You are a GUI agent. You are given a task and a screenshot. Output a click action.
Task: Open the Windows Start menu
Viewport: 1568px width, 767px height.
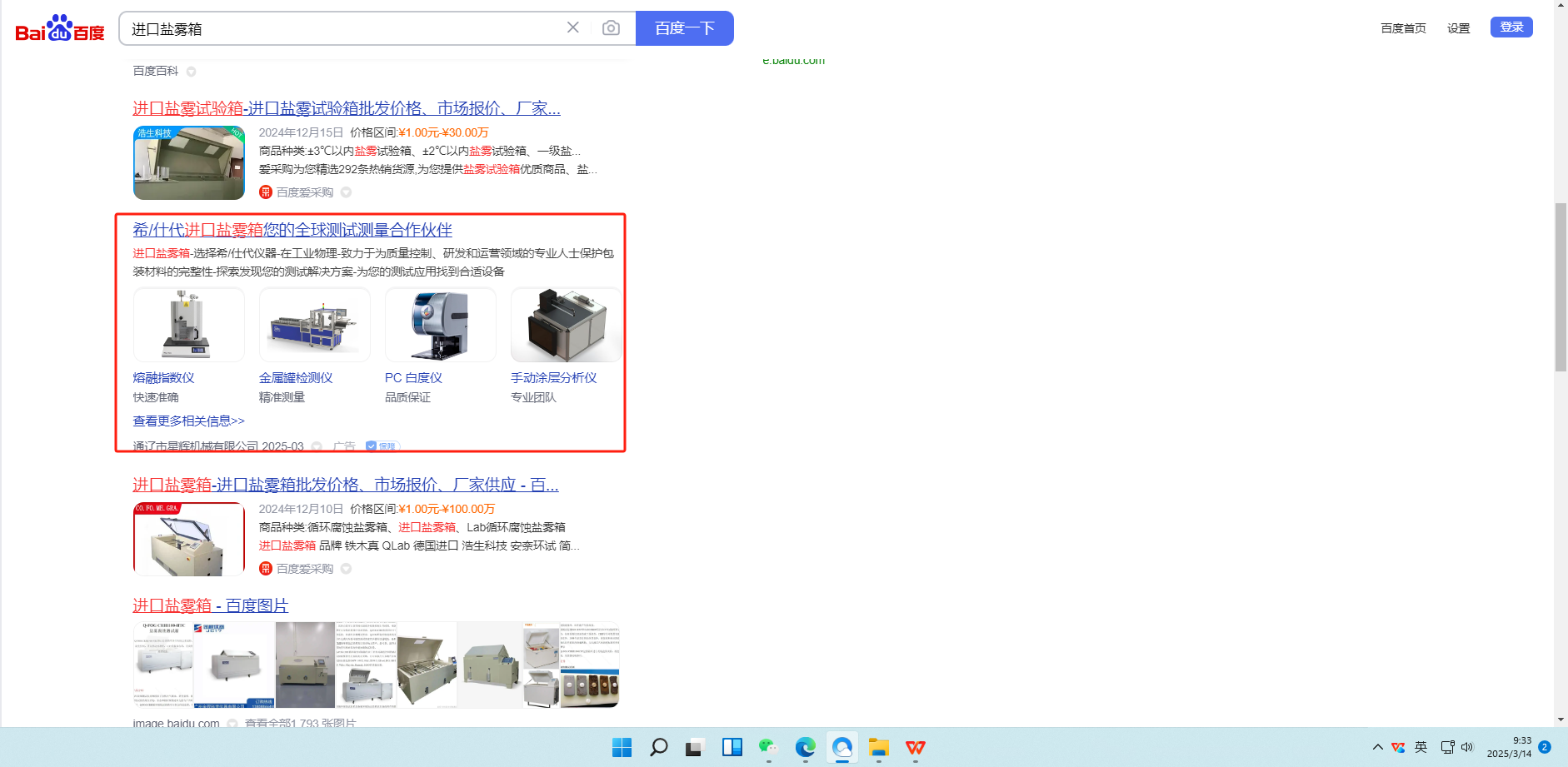[x=622, y=747]
